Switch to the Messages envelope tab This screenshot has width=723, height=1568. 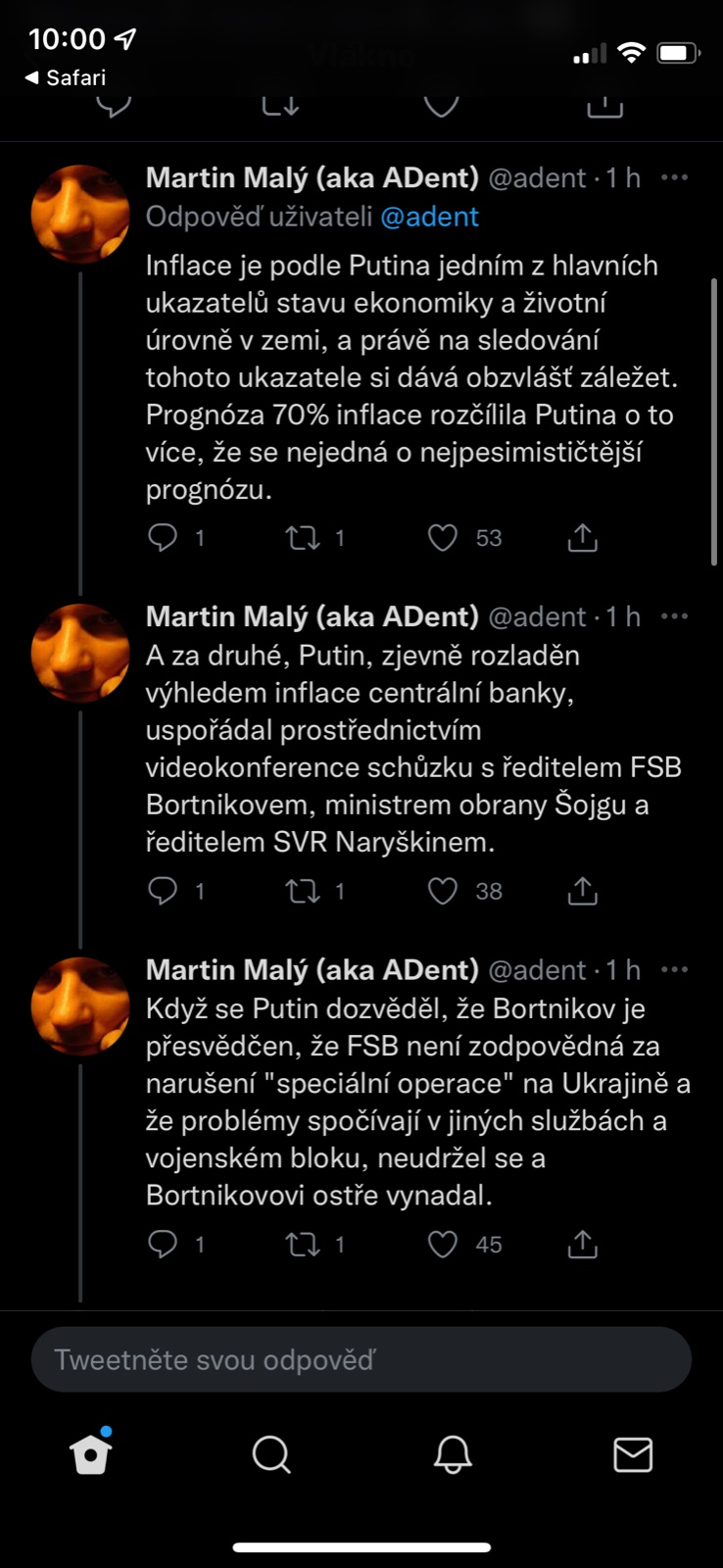point(633,1455)
